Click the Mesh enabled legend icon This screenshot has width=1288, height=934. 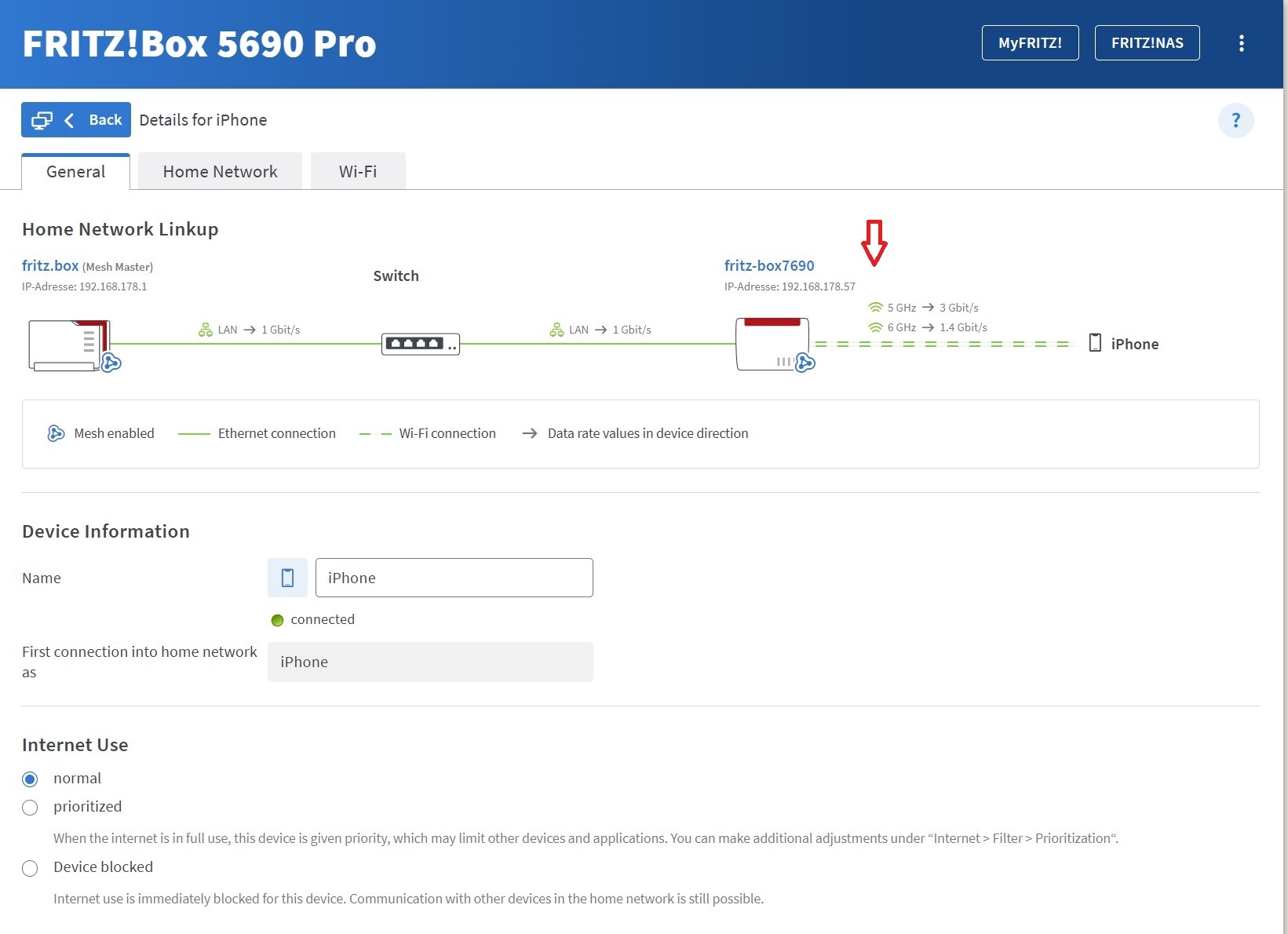tap(56, 433)
